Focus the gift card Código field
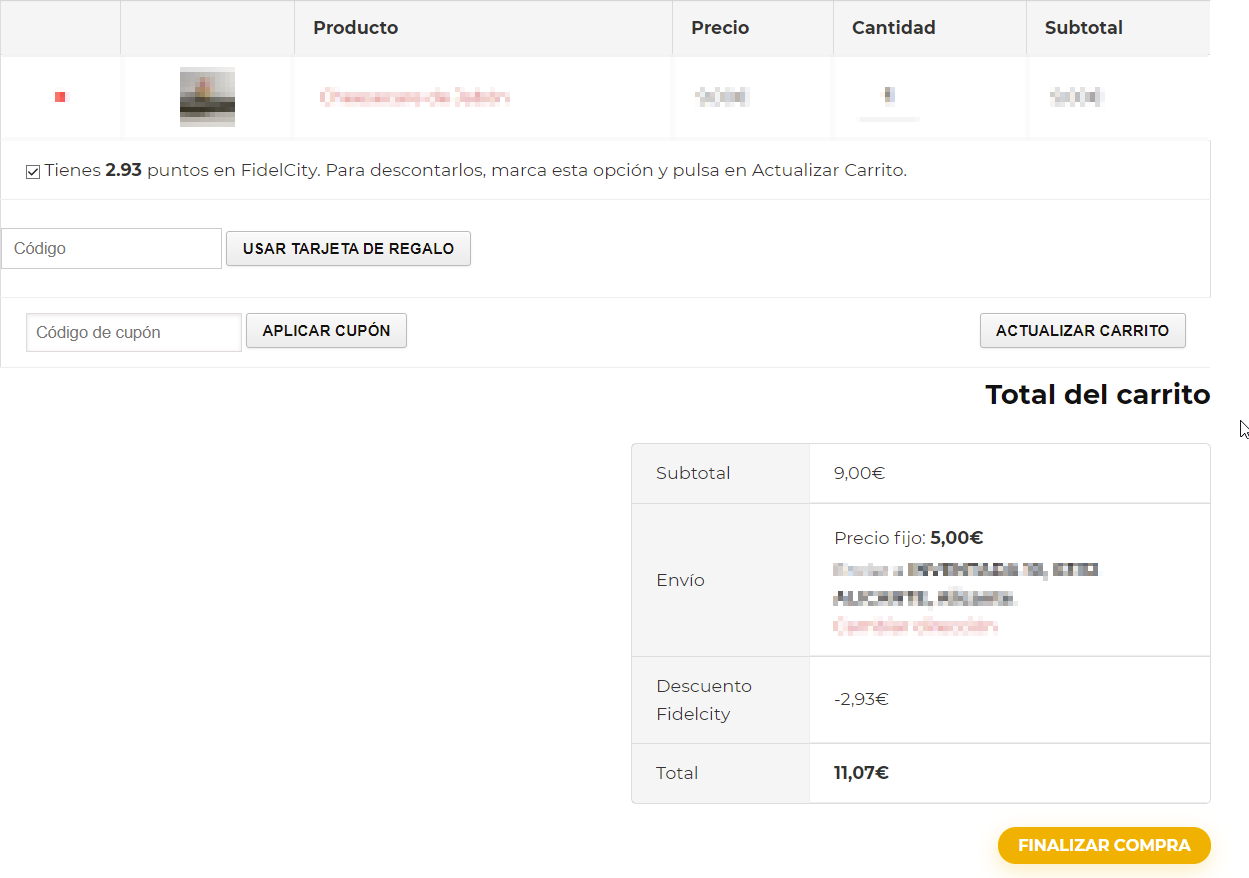Screen dimensions: 1249x878 pos(111,248)
